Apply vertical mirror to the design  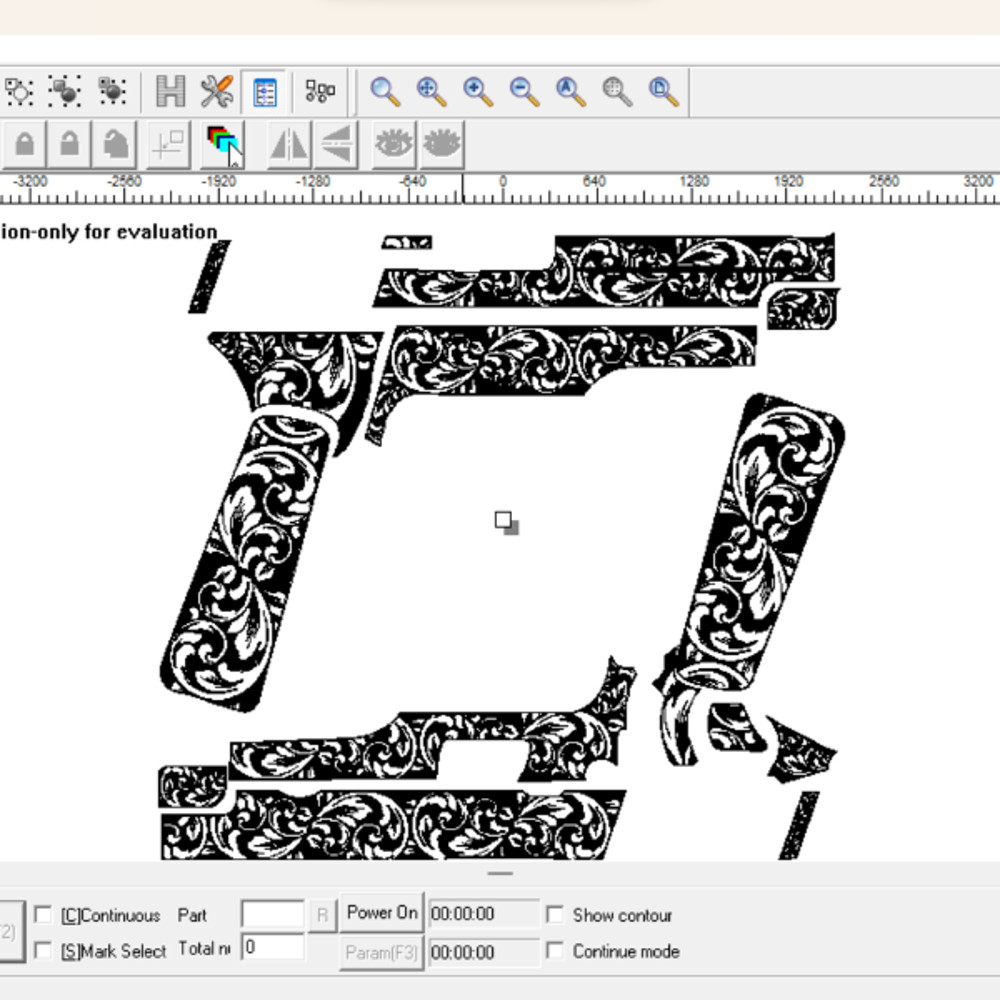tap(336, 143)
